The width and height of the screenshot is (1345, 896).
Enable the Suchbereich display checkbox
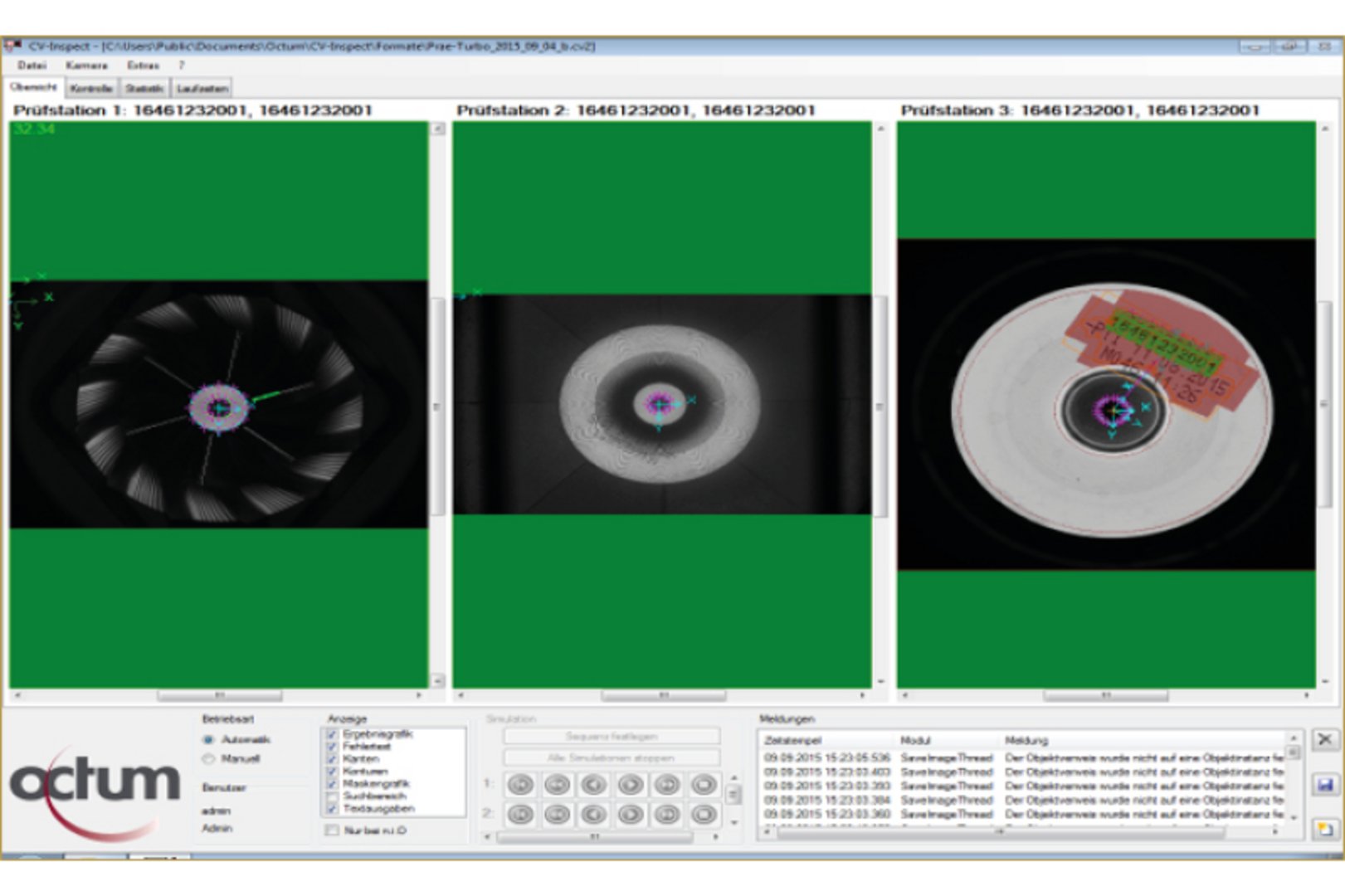(x=333, y=796)
